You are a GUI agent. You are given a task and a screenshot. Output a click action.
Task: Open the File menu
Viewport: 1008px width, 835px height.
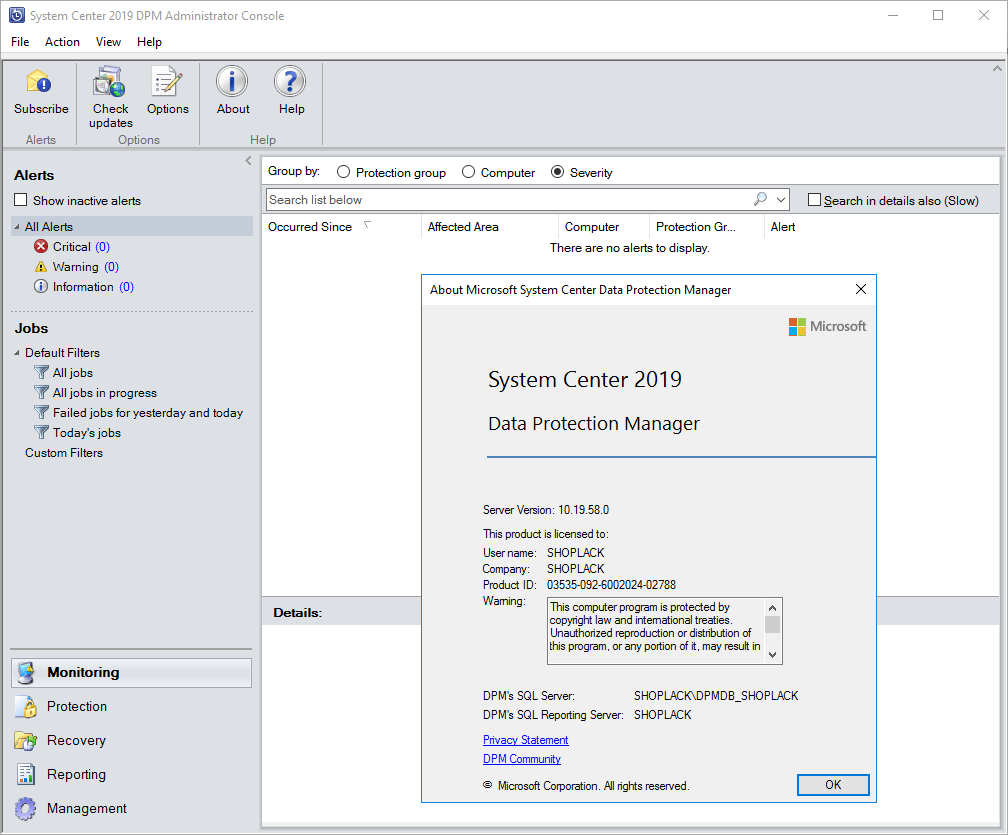(x=20, y=42)
